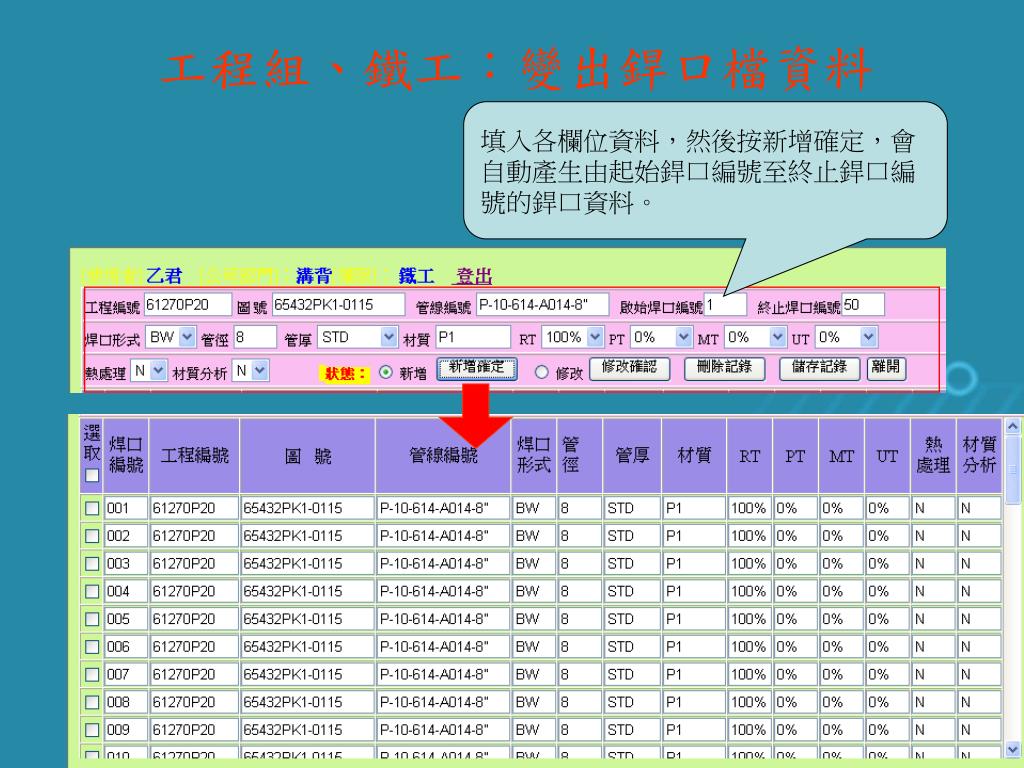The height and width of the screenshot is (768, 1024).
Task: Click the 工程編號 column header
Action: coord(194,455)
